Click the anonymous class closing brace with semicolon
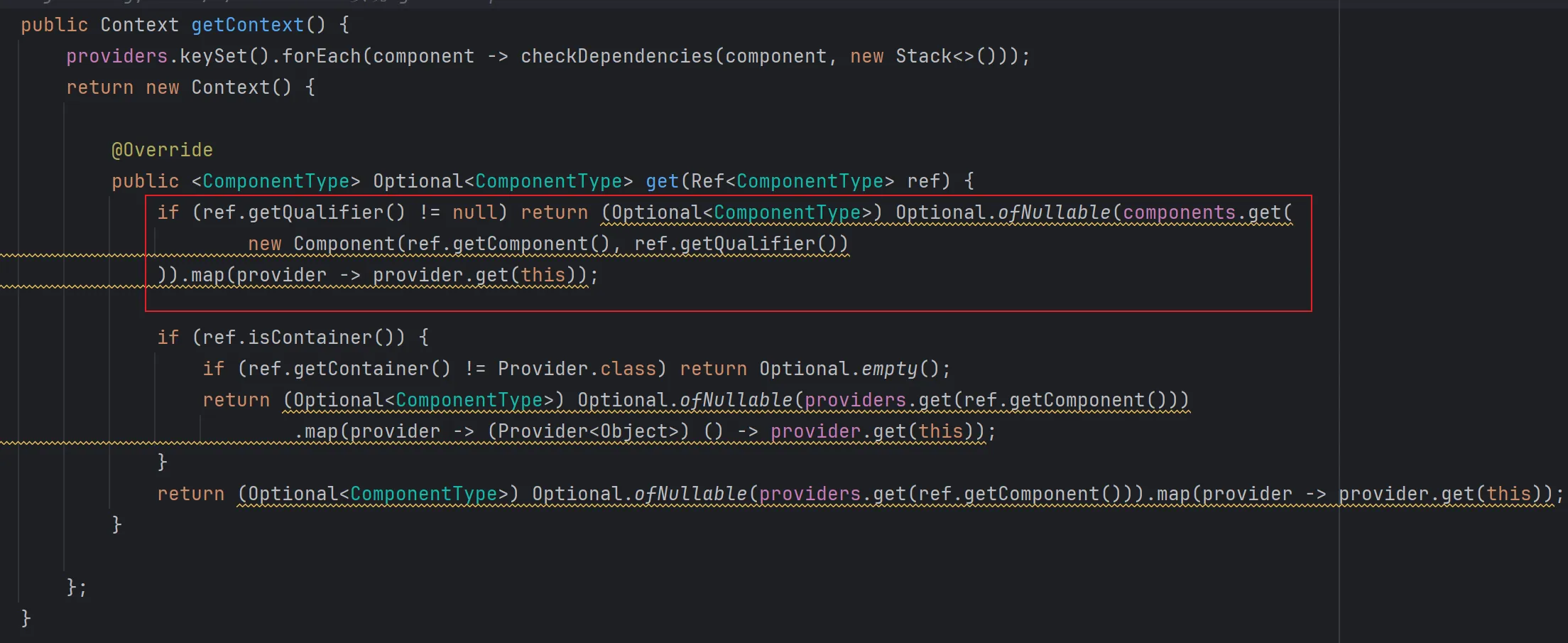Viewport: 1568px width, 643px height. pyautogui.click(x=76, y=588)
